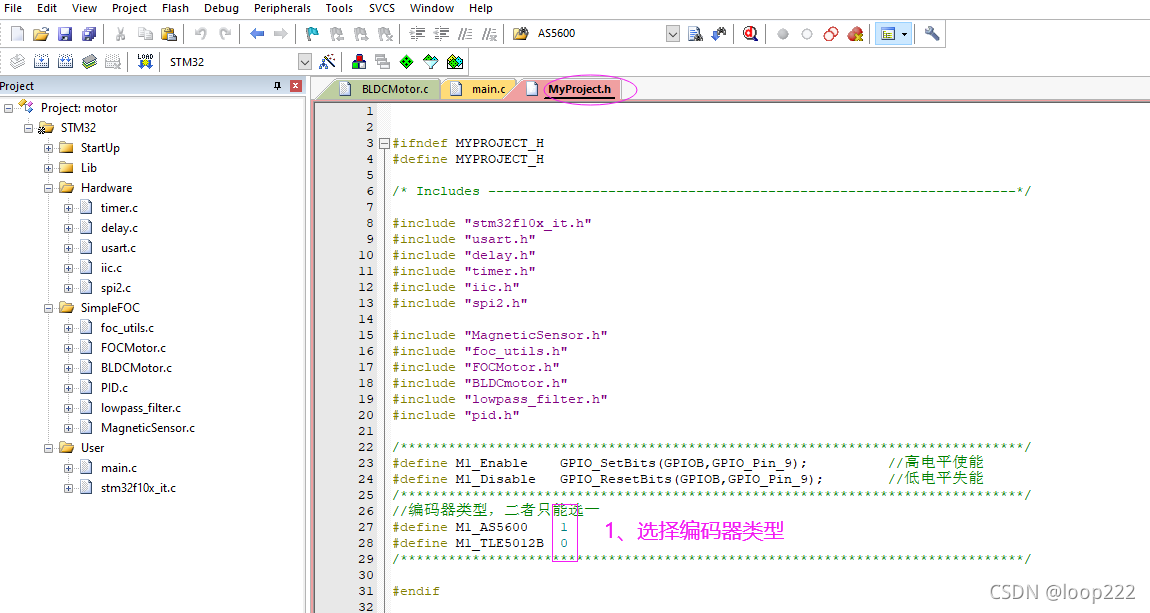This screenshot has height=613, width=1150.
Task: Switch to the main.c editor tab
Action: (479, 89)
